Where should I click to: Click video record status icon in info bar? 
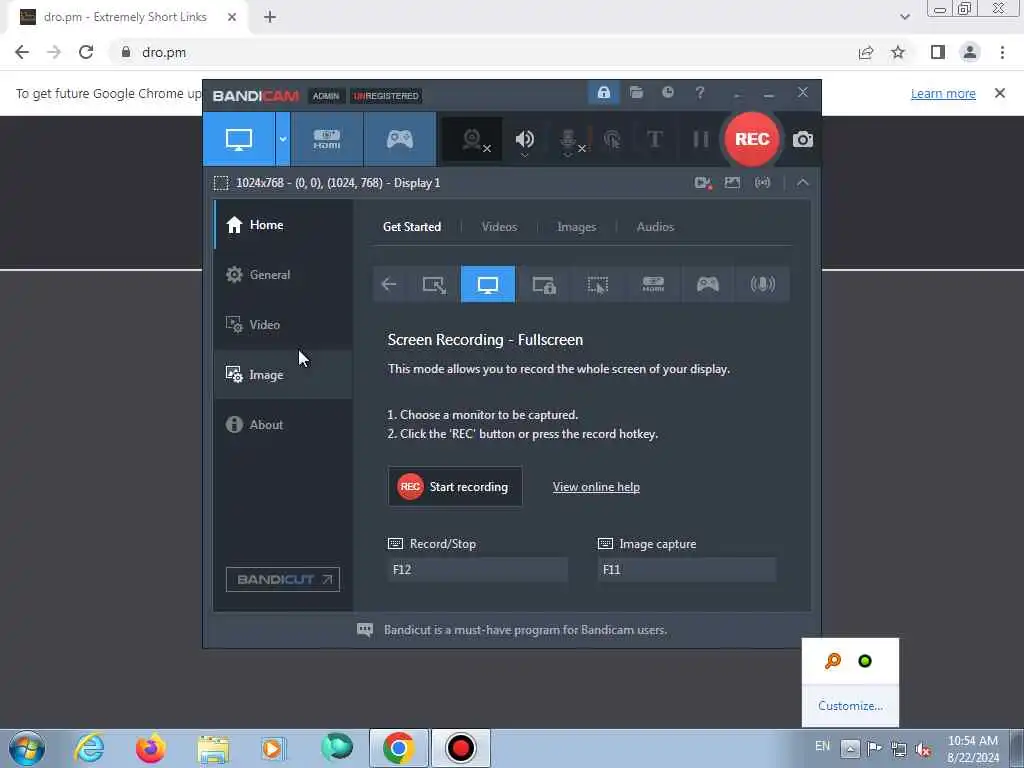703,183
